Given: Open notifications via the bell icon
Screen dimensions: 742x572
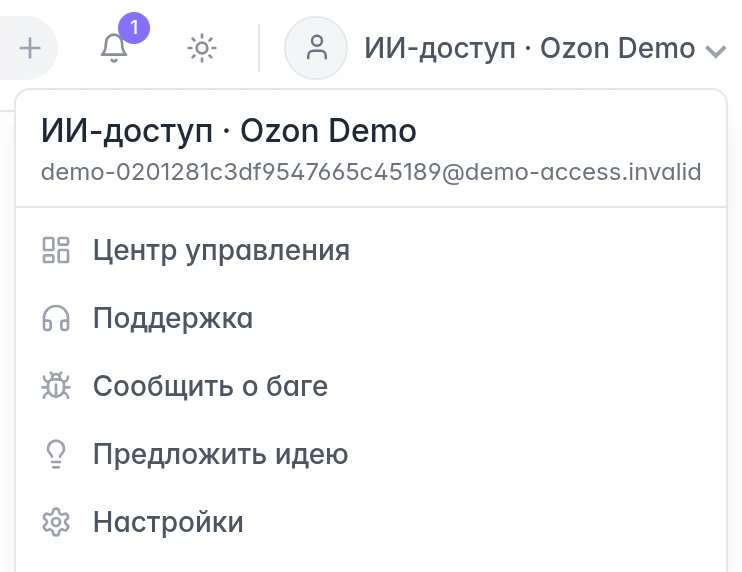Looking at the screenshot, I should click(114, 48).
